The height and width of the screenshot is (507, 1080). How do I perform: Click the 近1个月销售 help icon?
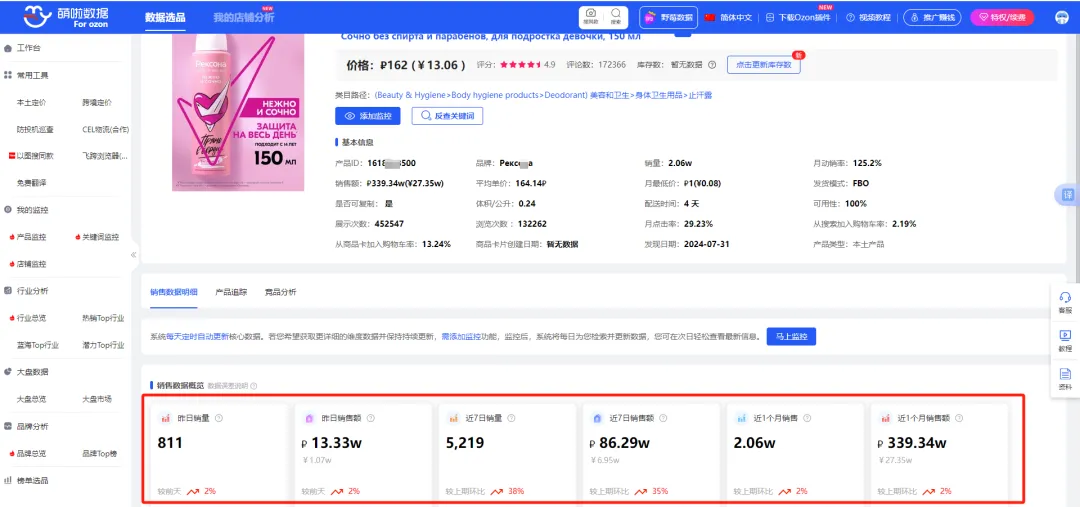[807, 418]
